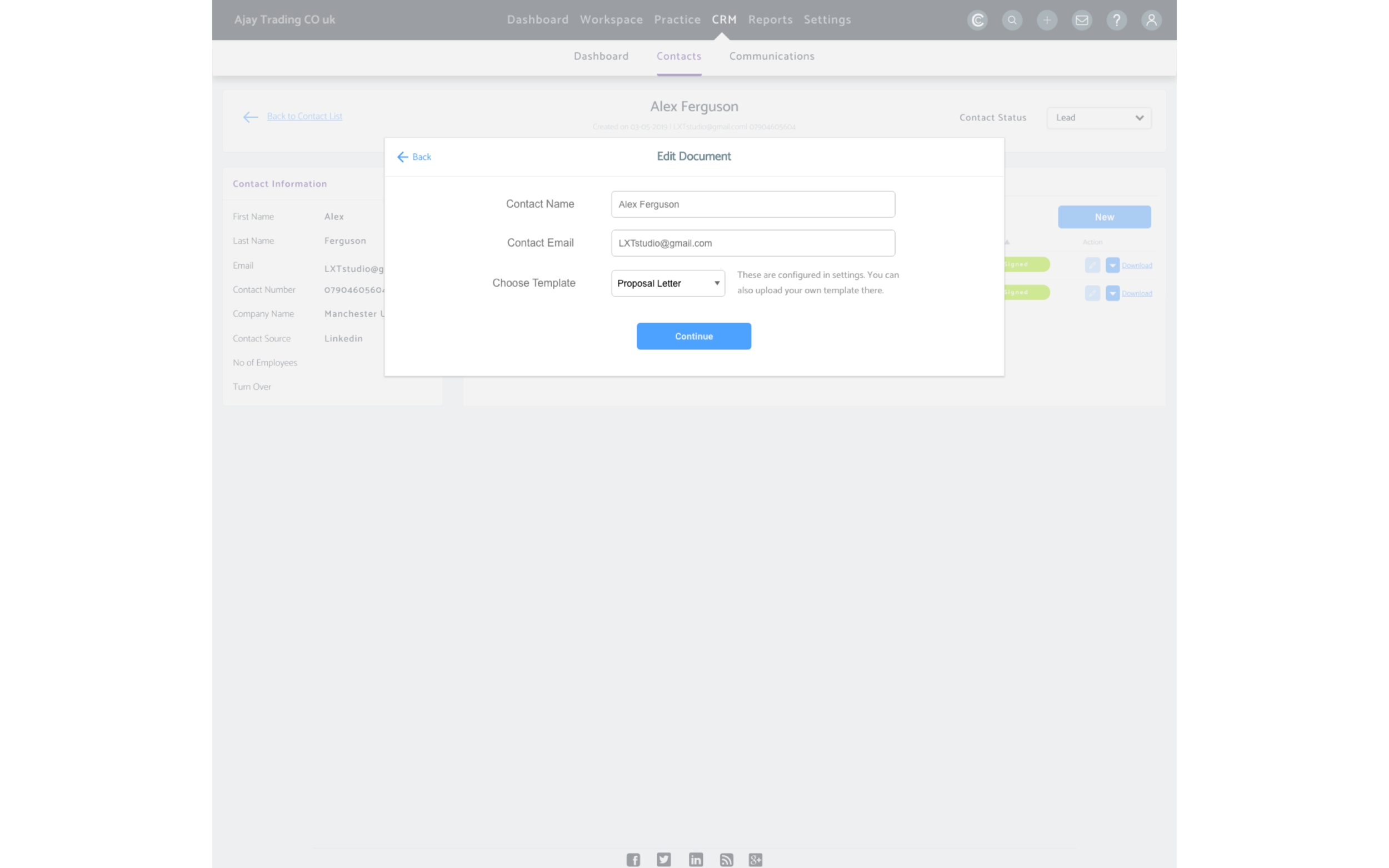The height and width of the screenshot is (868, 1389).
Task: Click the pencil edit icon in bottom document row
Action: (x=1092, y=293)
